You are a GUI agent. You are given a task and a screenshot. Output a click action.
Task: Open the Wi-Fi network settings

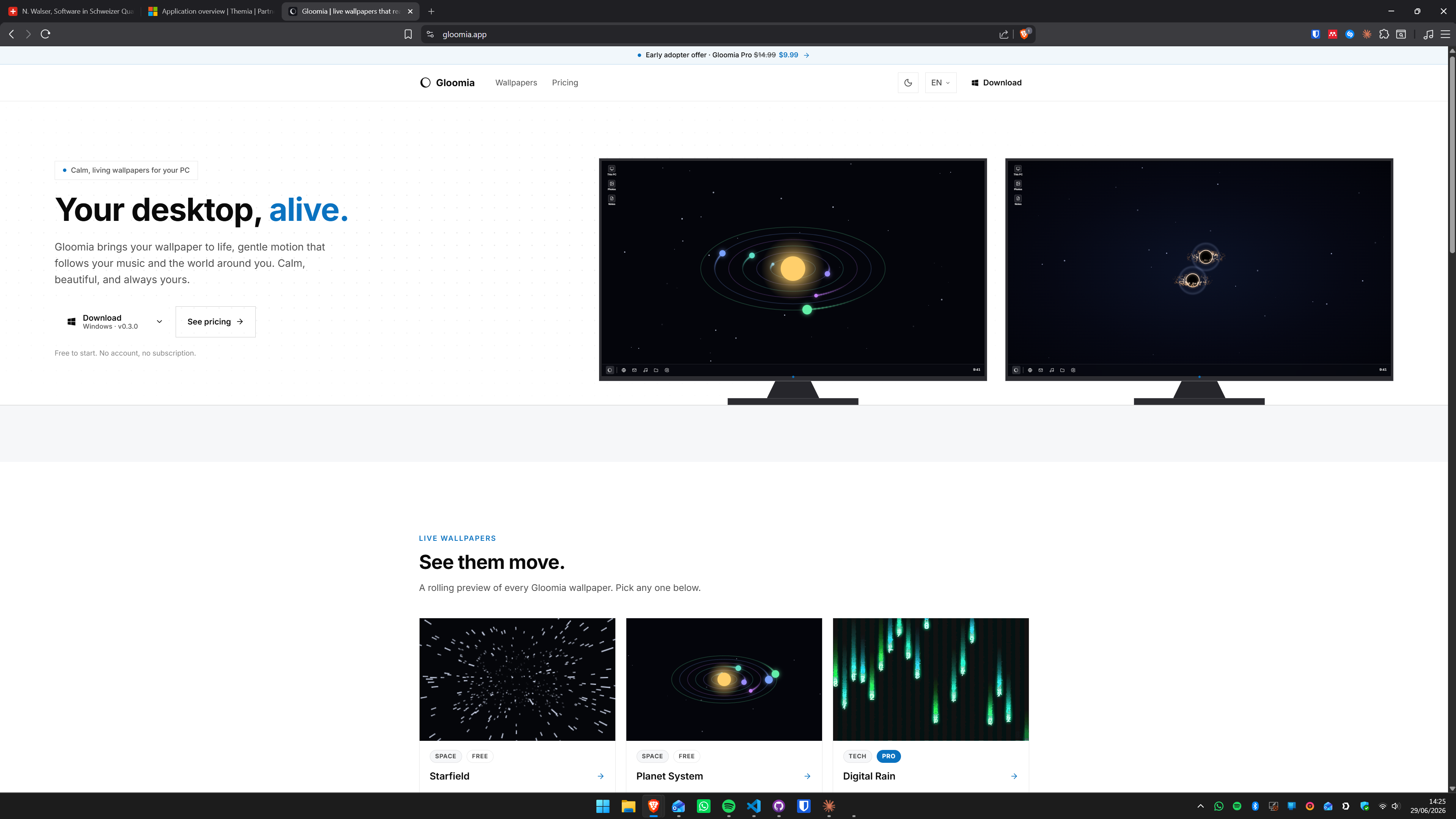(x=1382, y=806)
